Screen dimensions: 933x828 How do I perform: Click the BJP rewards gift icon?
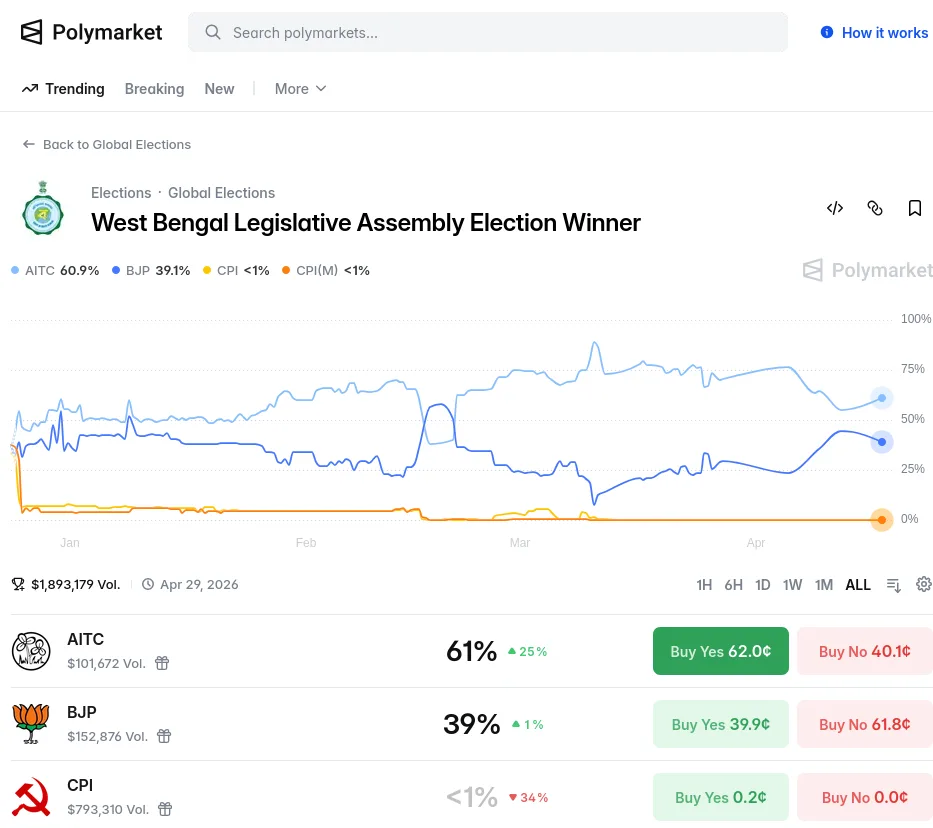pyautogui.click(x=164, y=736)
